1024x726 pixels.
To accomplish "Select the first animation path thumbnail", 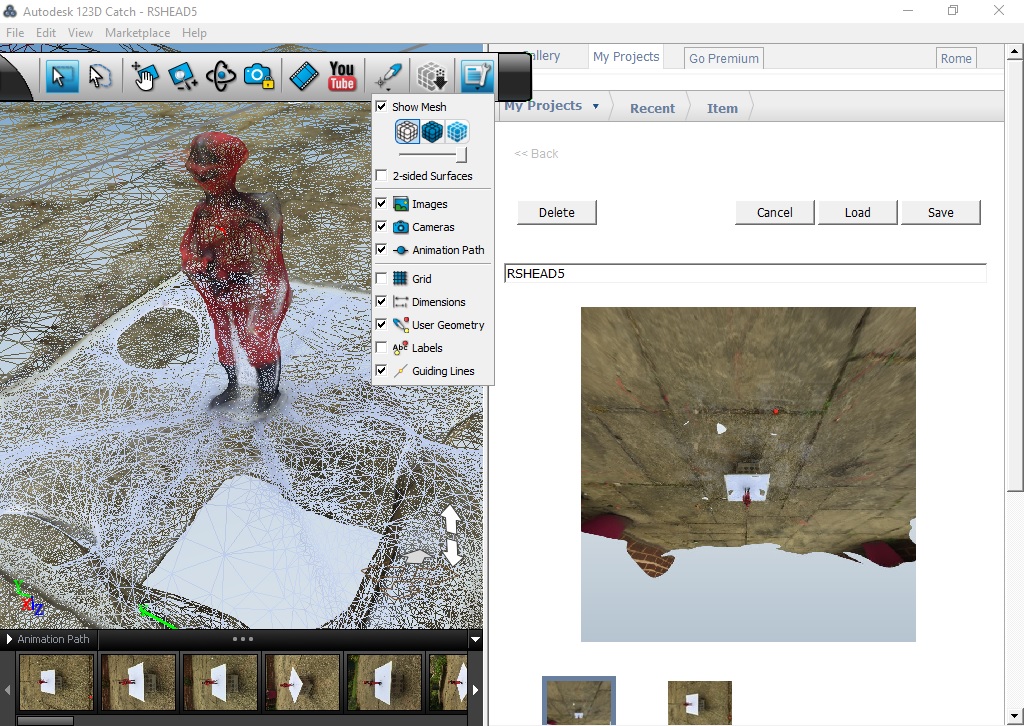I will pyautogui.click(x=56, y=682).
